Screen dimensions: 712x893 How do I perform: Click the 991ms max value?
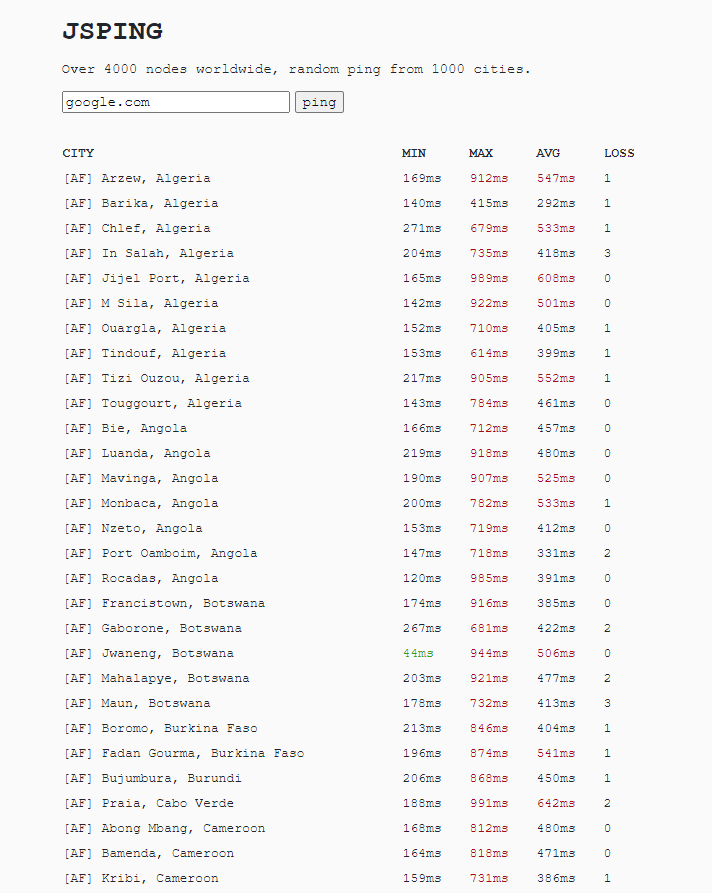tap(488, 803)
